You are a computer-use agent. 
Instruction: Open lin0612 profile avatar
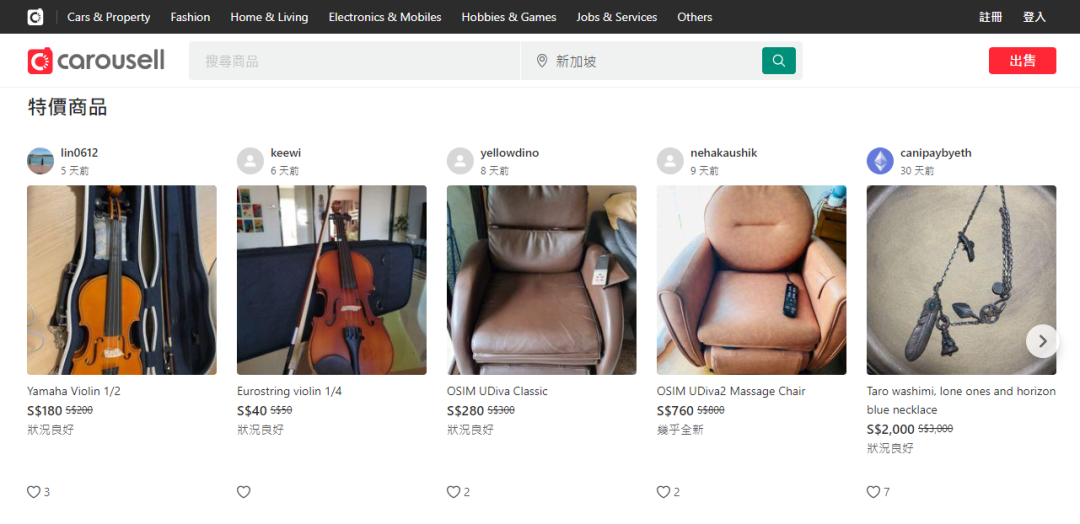point(40,161)
